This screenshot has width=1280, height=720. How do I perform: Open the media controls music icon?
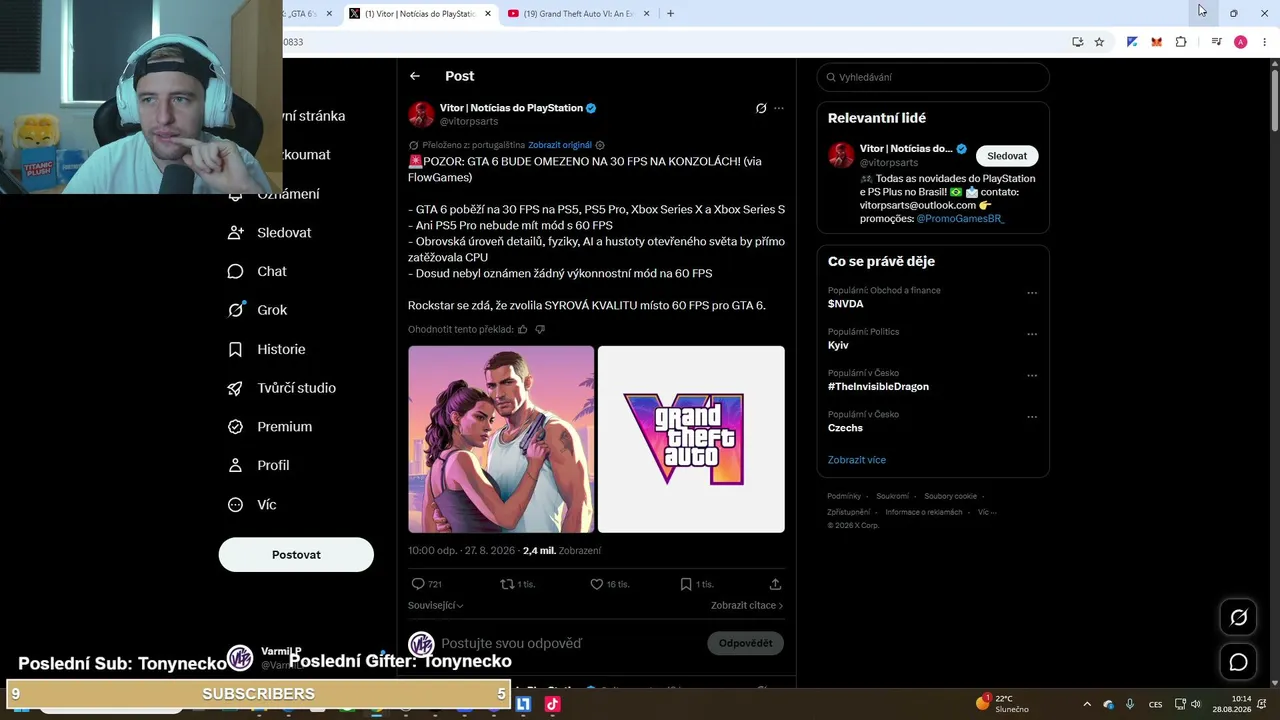point(1216,42)
